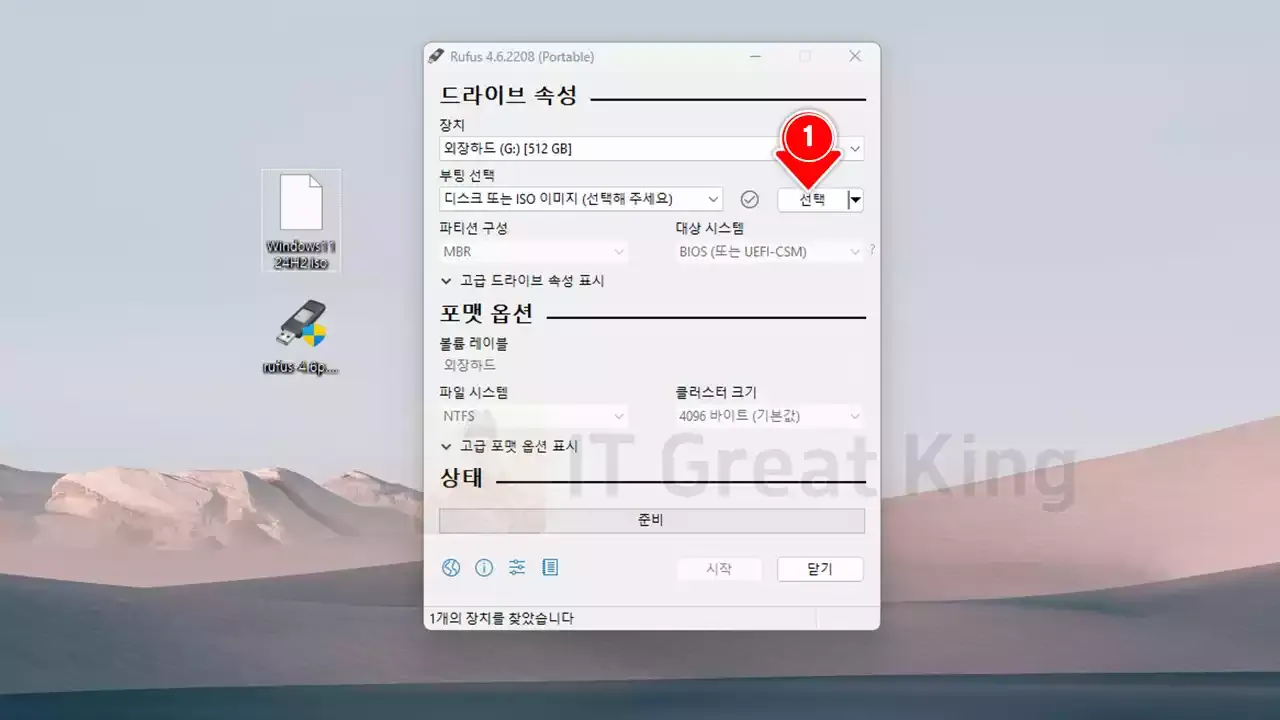Select the rufus 4.6p desktop shortcut
This screenshot has height=720, width=1280.
tap(301, 336)
